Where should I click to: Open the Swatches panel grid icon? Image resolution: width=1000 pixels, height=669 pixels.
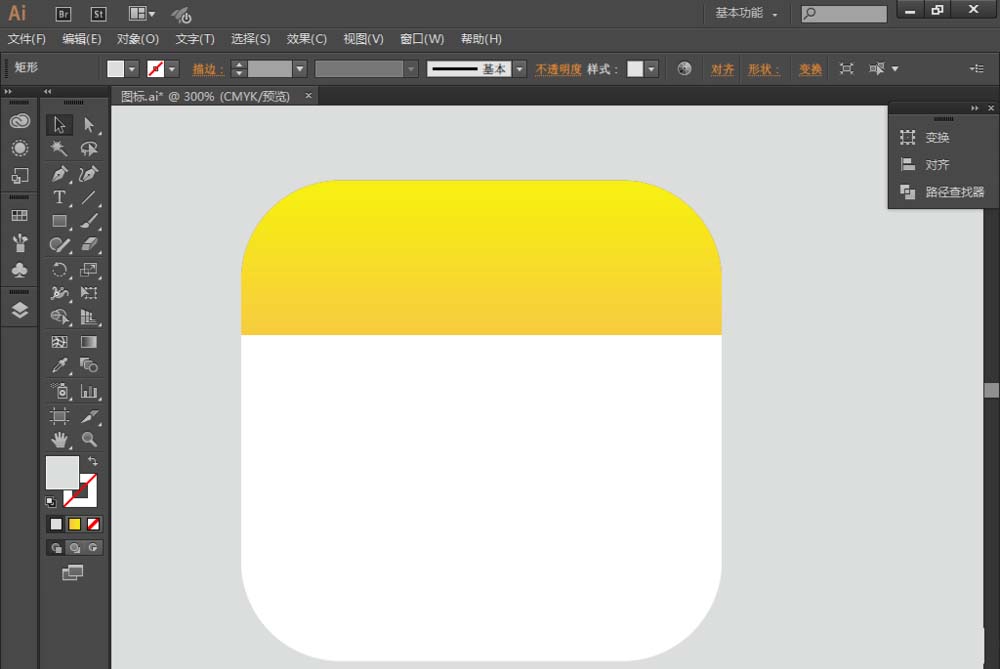[x=20, y=216]
